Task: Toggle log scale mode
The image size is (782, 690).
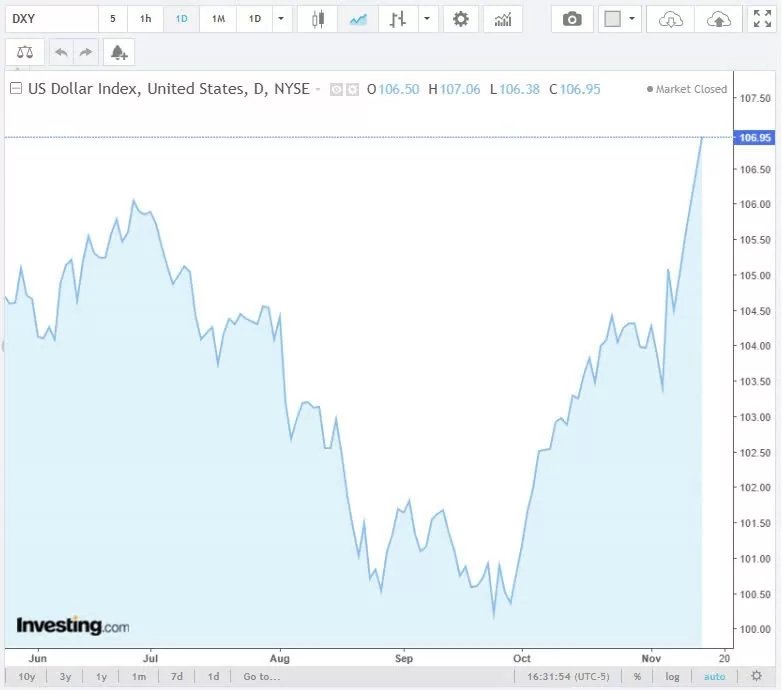Action: (673, 677)
